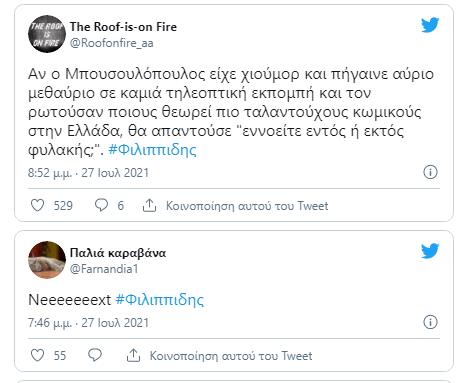Click Κοινοποίηση αυτού του Tweet on second tweet
462x383 pixels.
tap(231, 356)
